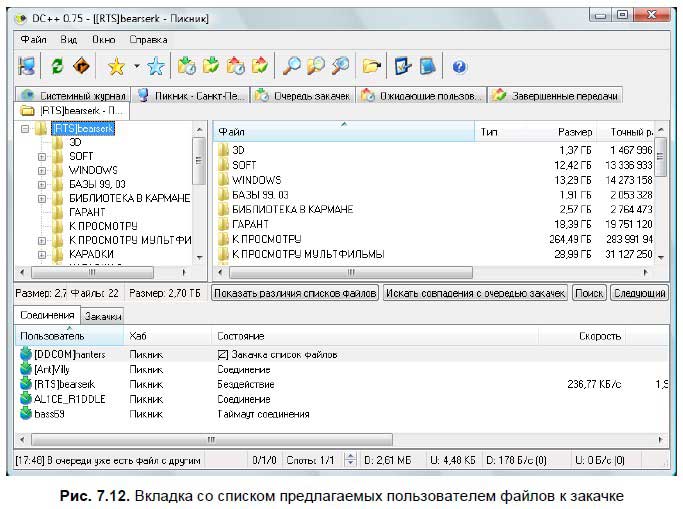683x509 pixels.
Task: Expand the WINDOWS folder tree node
Action: tap(41, 170)
